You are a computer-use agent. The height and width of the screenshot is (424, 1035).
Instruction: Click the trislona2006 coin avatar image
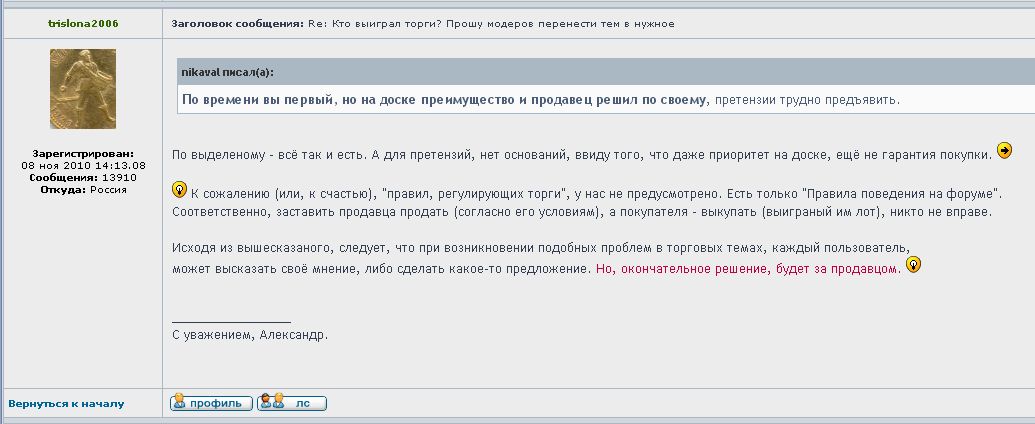coord(83,89)
